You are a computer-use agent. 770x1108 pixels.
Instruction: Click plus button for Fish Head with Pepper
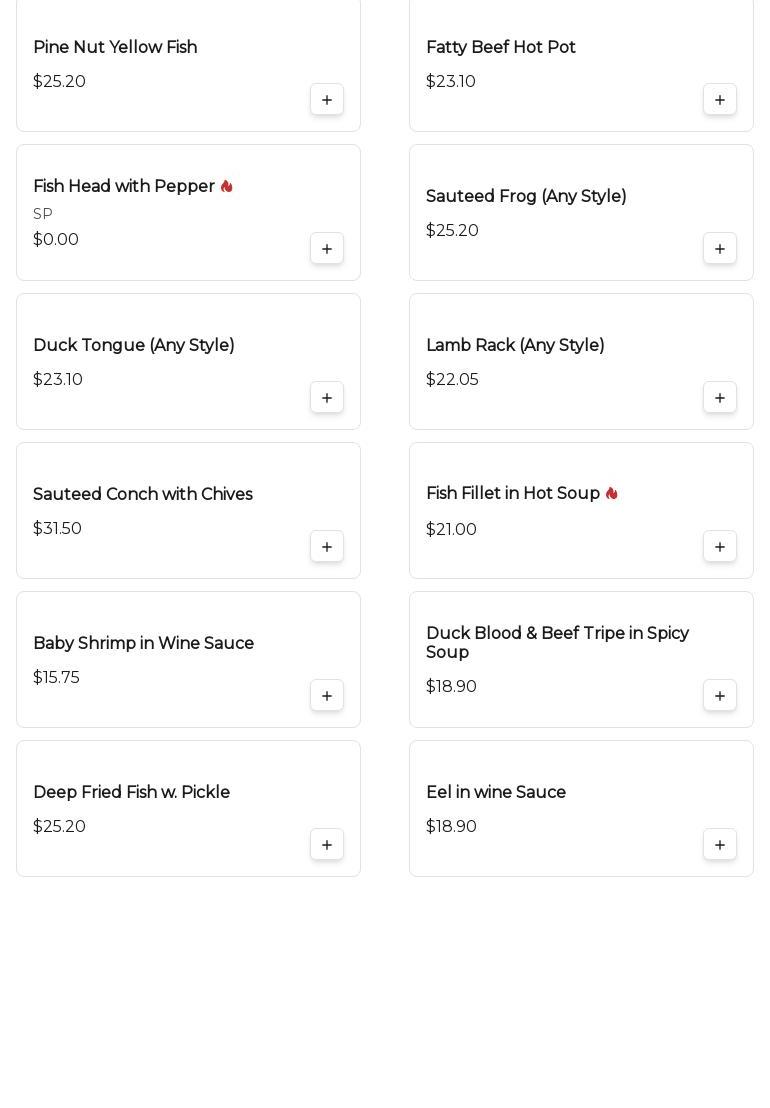(x=327, y=249)
